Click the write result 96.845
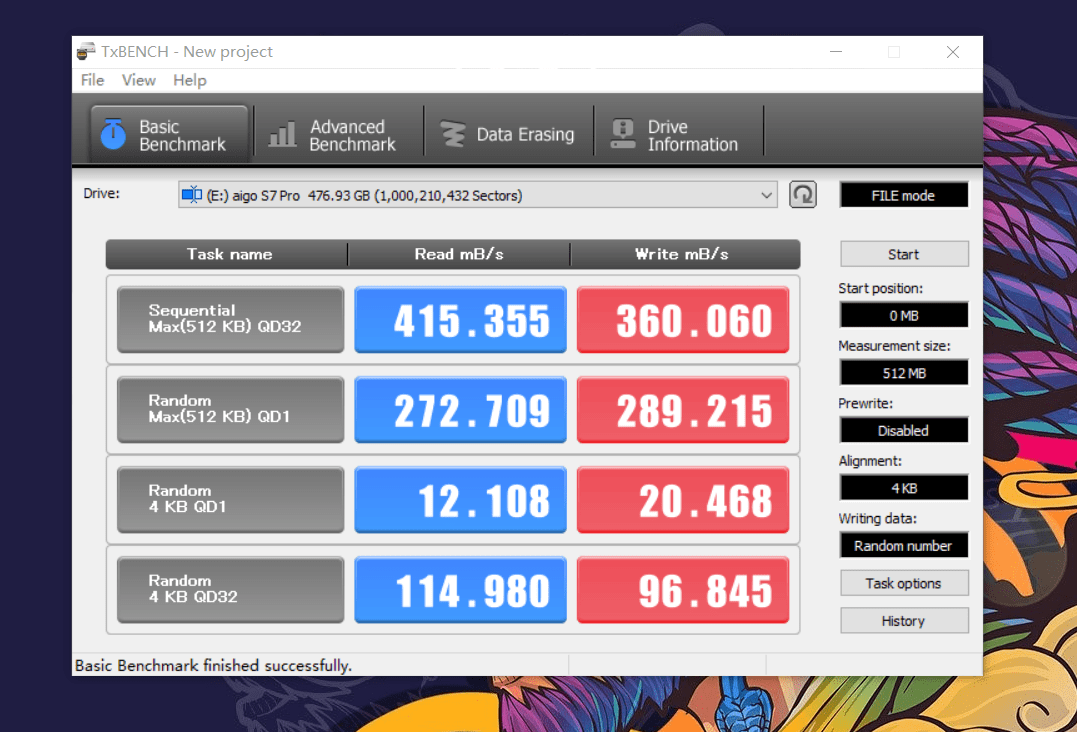 tap(683, 589)
